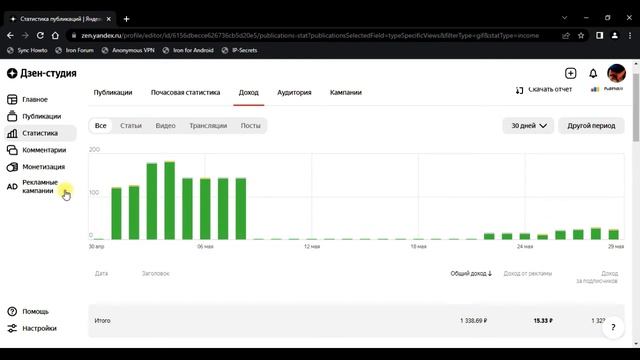Filter by Посты
The height and width of the screenshot is (360, 640).
pos(251,126)
